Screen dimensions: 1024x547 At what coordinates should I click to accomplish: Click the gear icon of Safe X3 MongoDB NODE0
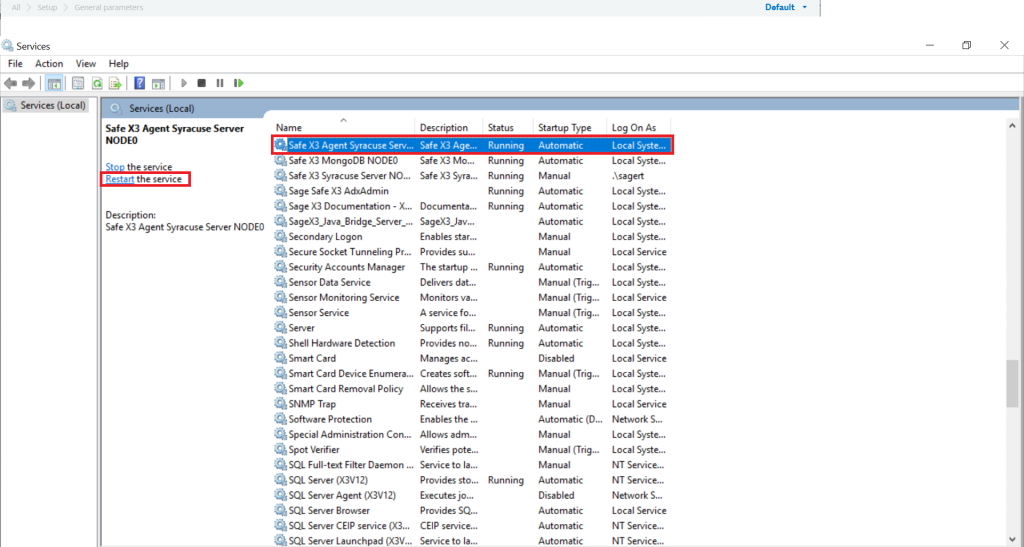(x=280, y=161)
